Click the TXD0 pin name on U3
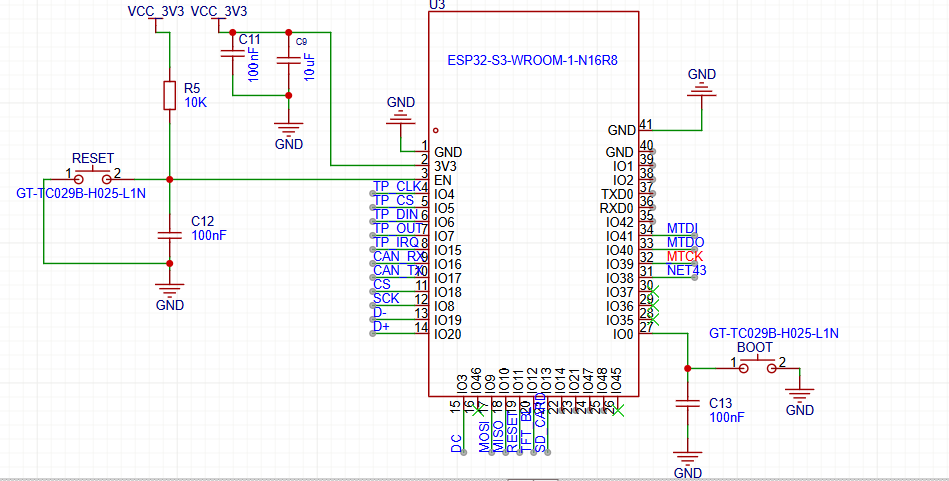The image size is (949, 481). pos(617,194)
